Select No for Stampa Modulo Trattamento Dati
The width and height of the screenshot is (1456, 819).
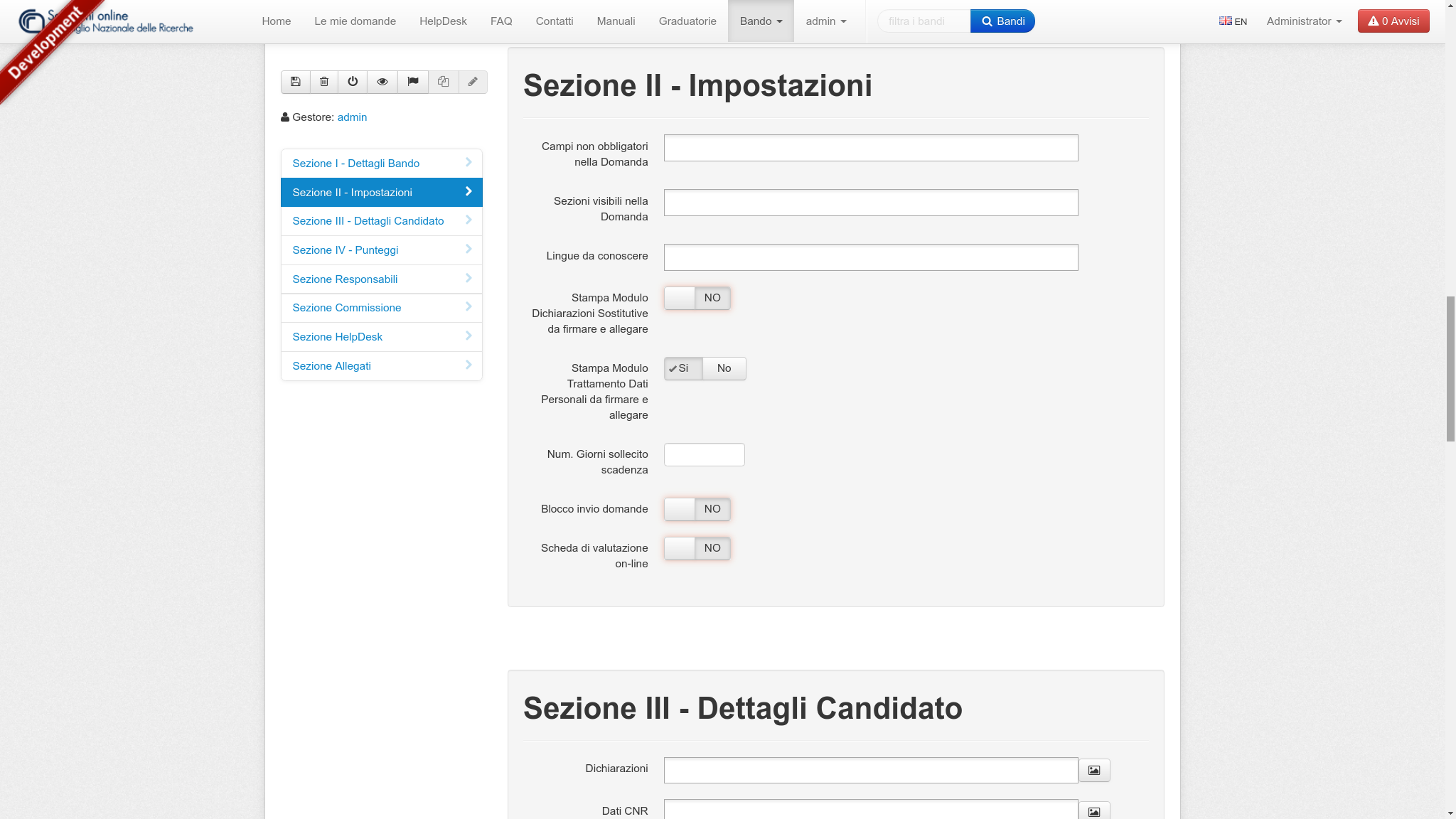[x=724, y=368]
